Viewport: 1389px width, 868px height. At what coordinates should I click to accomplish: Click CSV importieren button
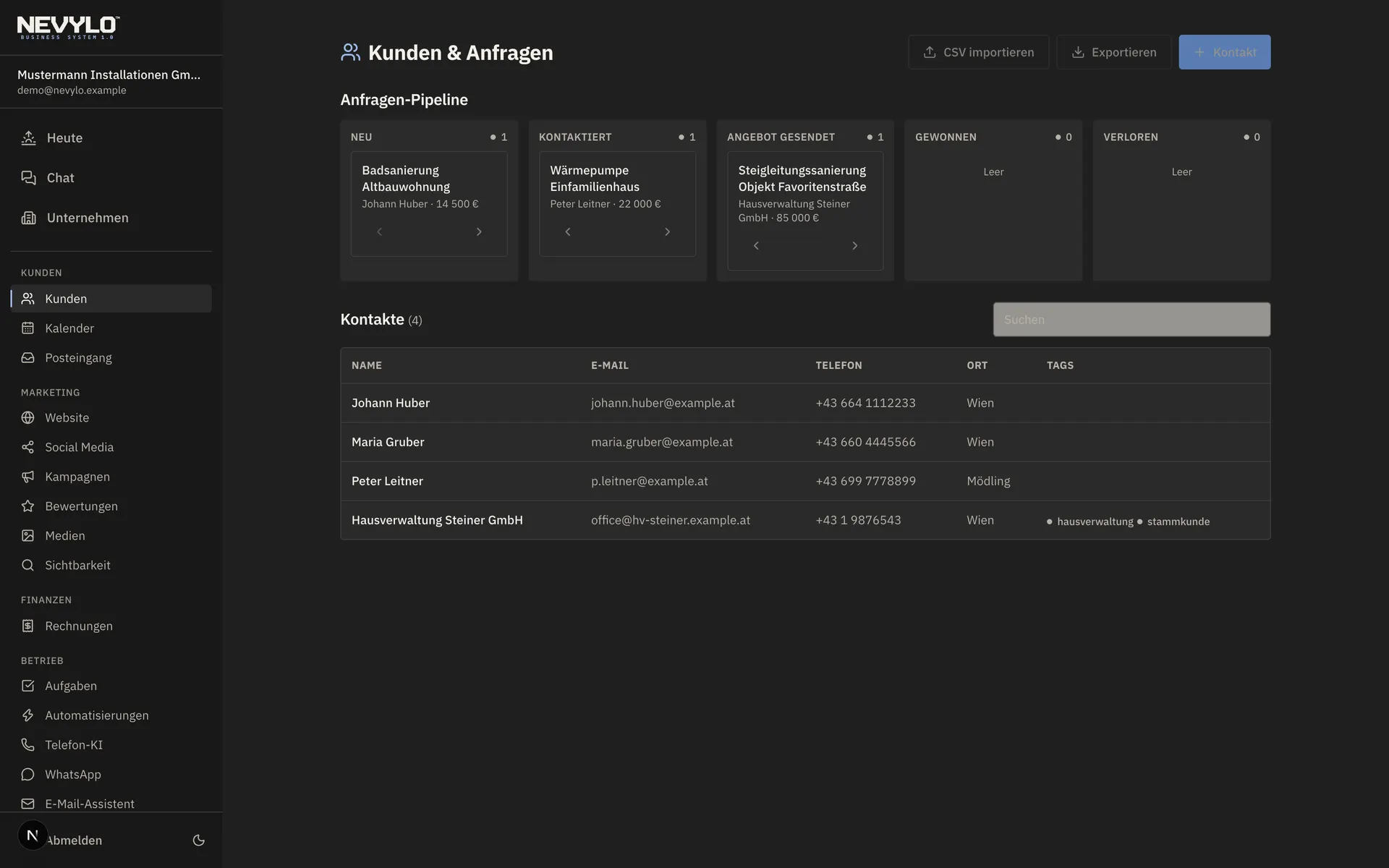point(978,52)
